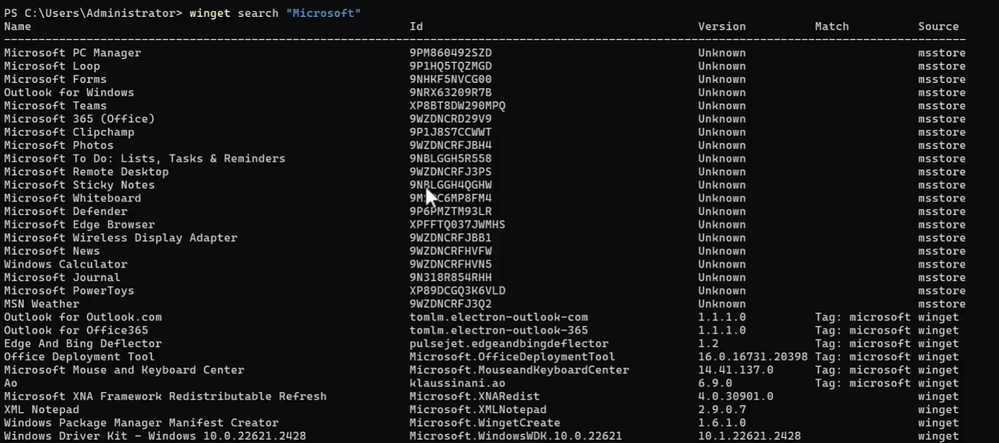
Task: Click the 'Outlook for Office365' name
Action: (x=76, y=330)
